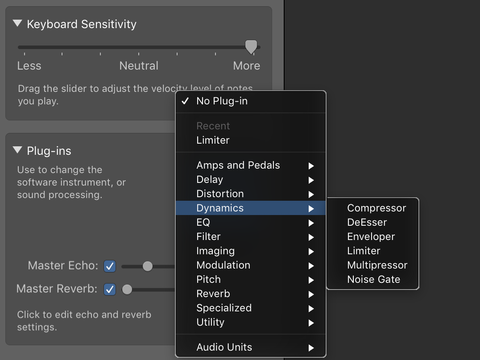This screenshot has width=480, height=360.
Task: Click the Master Echo slider knob
Action: (x=147, y=266)
